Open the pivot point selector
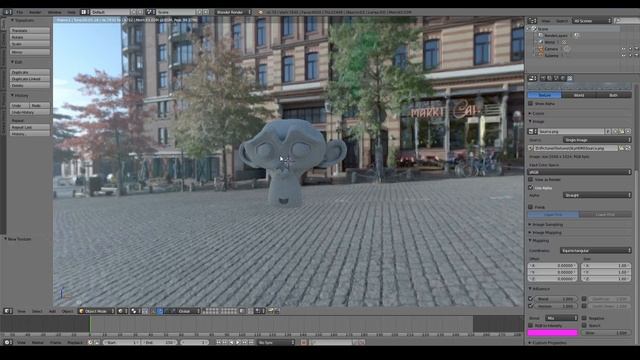 point(135,311)
